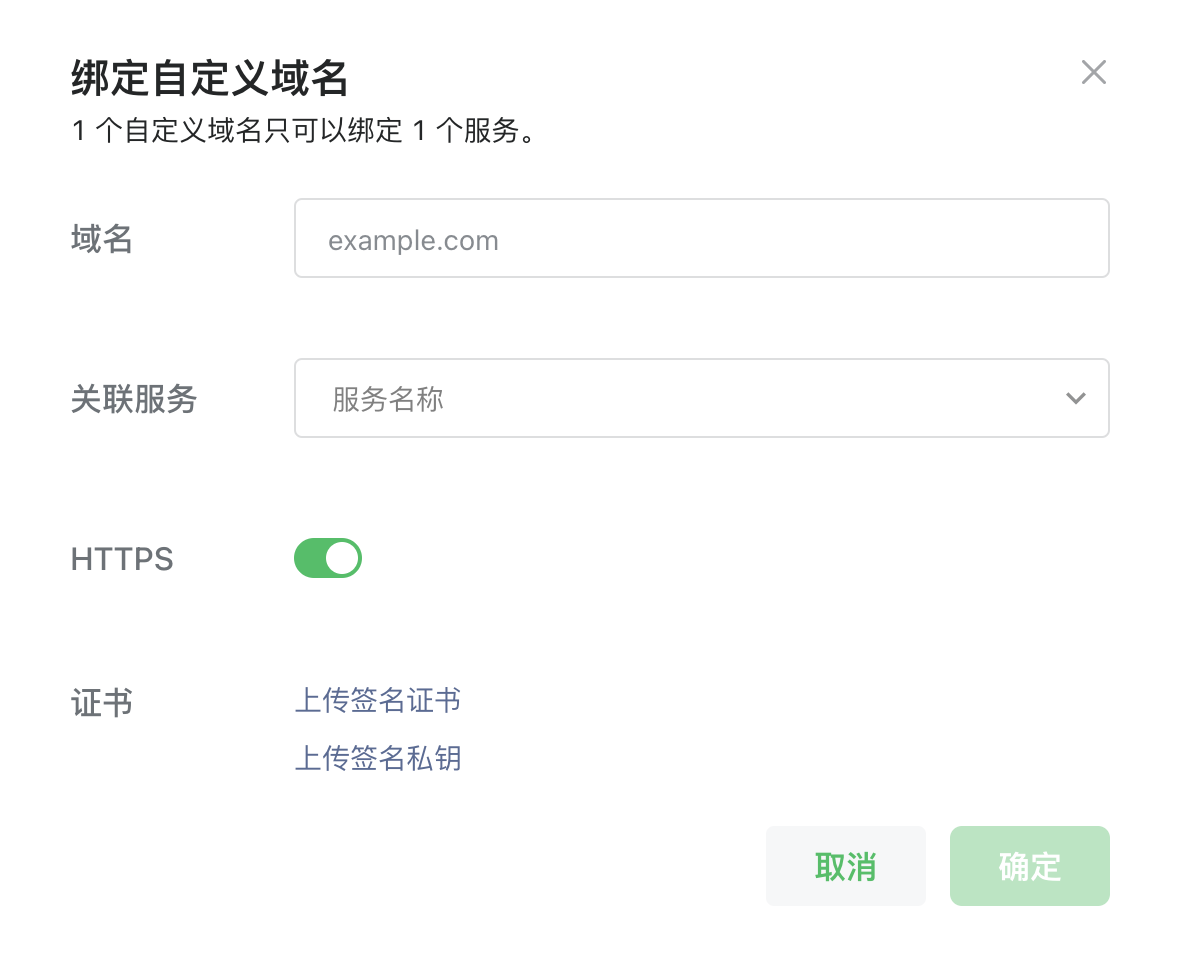Click the 域名 field label
The image size is (1184, 954).
coord(102,239)
